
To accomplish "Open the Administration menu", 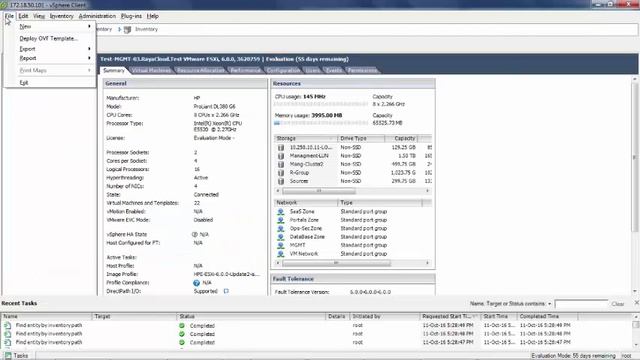I will pos(97,16).
